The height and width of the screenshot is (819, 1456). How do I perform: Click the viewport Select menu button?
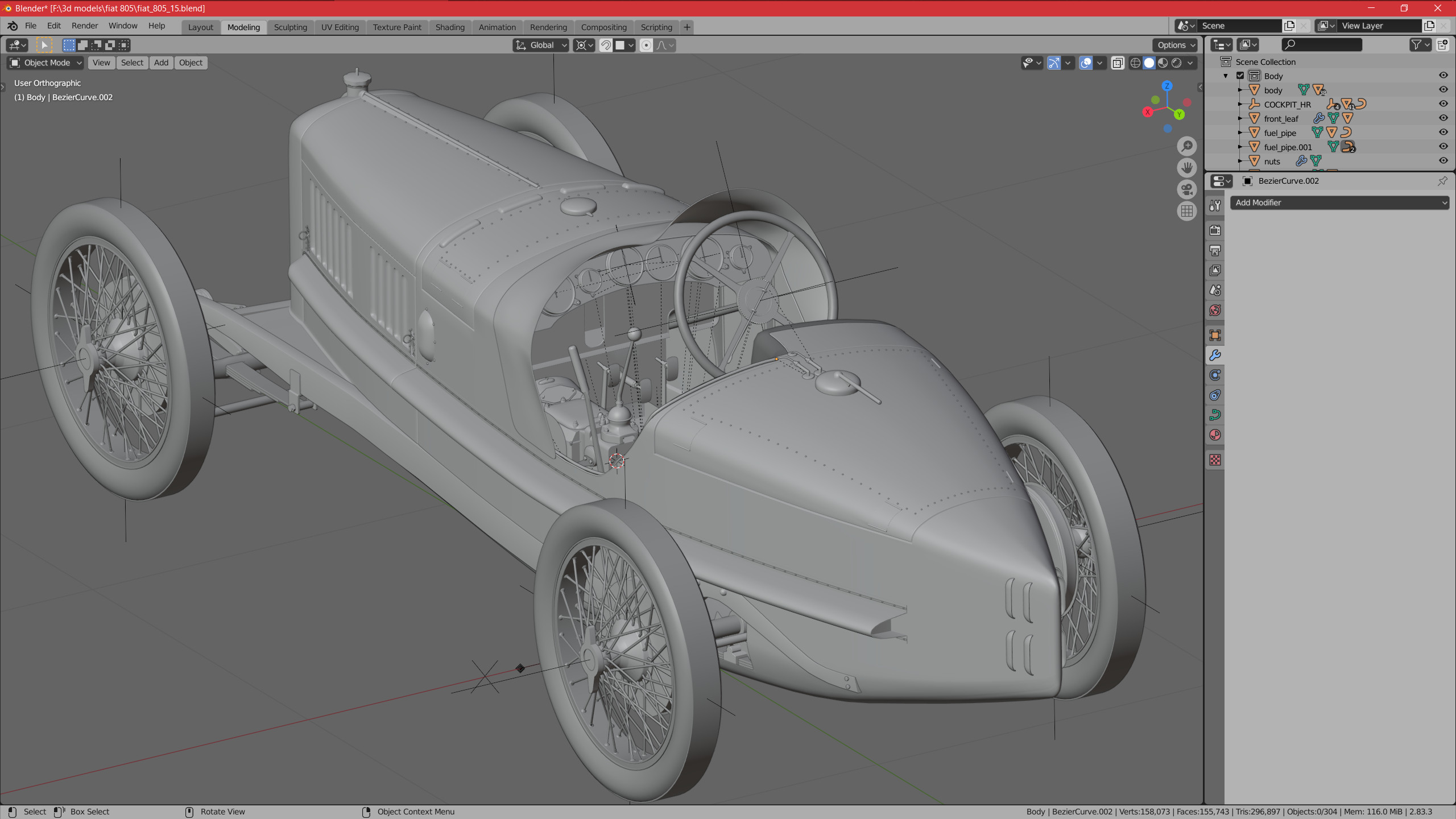pyautogui.click(x=132, y=63)
